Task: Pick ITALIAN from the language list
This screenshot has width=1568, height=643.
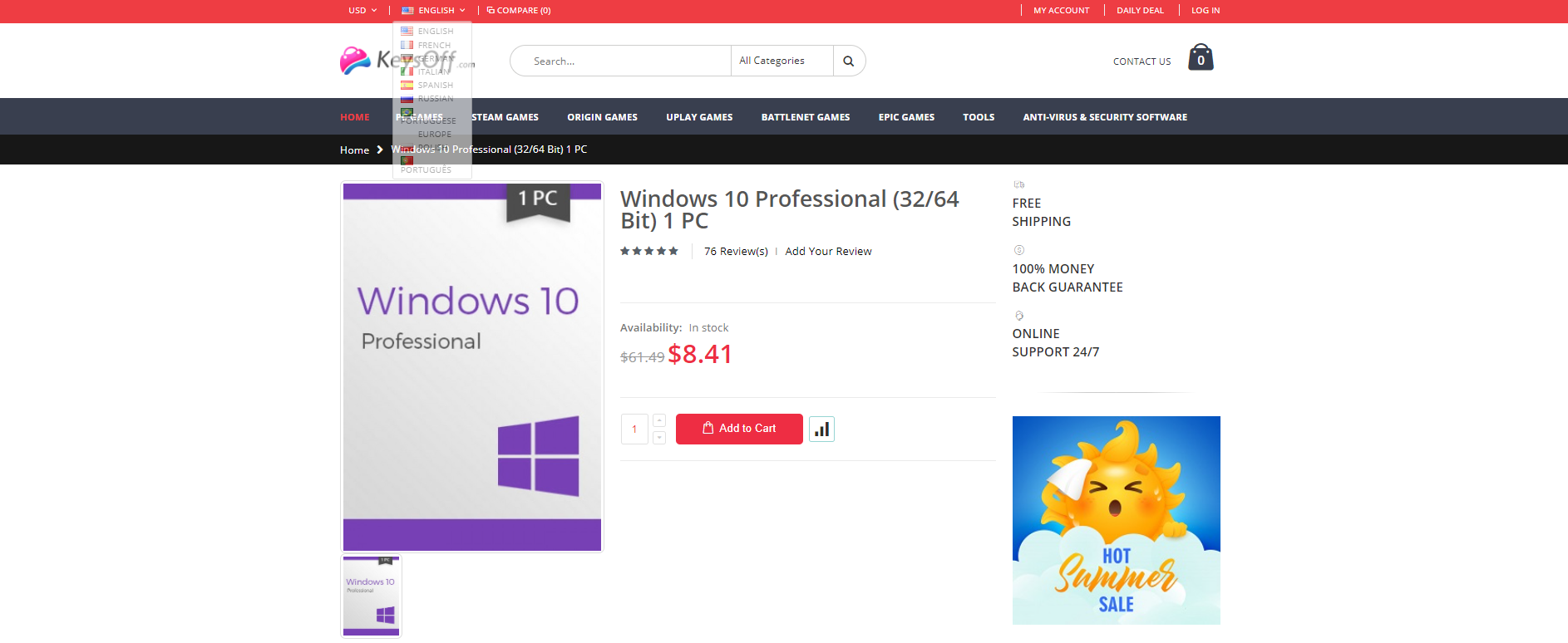Action: pos(426,72)
